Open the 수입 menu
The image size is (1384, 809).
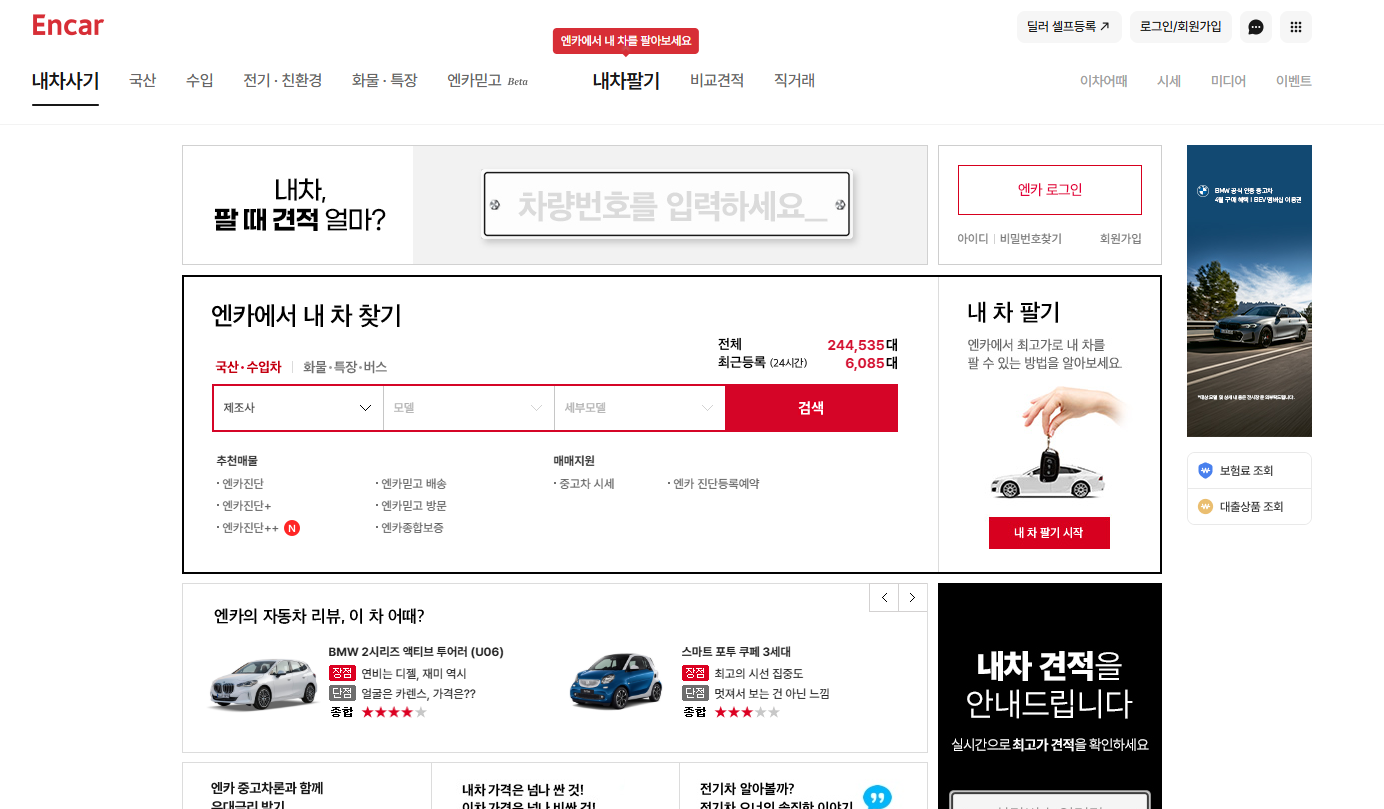tap(200, 81)
